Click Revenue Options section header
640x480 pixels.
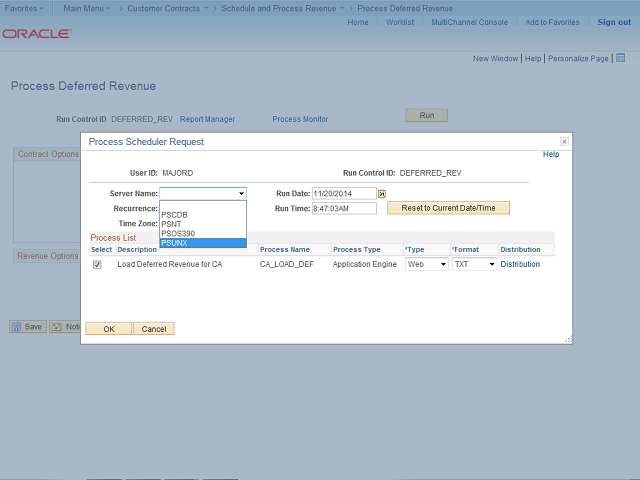tap(47, 256)
